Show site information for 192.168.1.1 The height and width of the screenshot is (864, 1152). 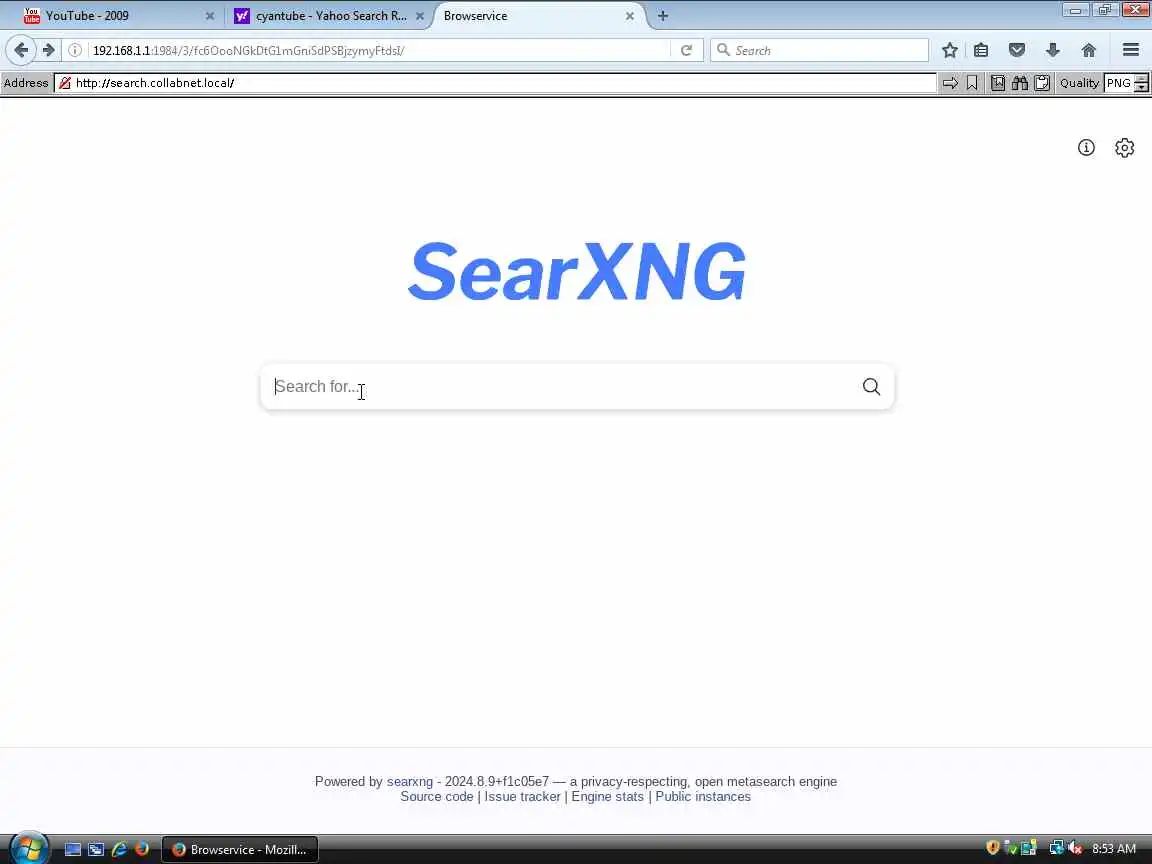click(x=75, y=50)
